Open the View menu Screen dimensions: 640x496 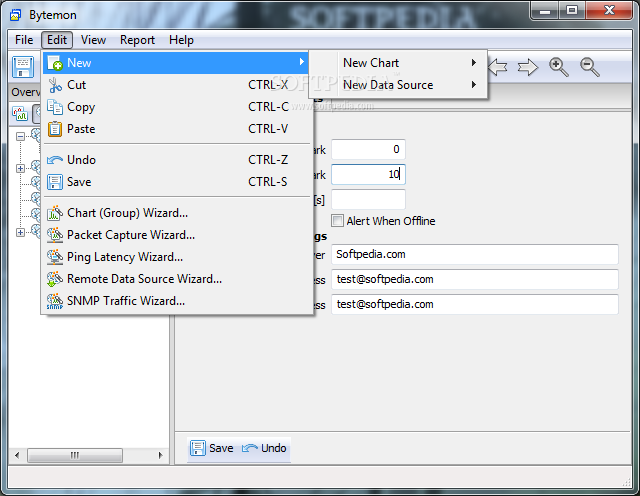pyautogui.click(x=93, y=40)
